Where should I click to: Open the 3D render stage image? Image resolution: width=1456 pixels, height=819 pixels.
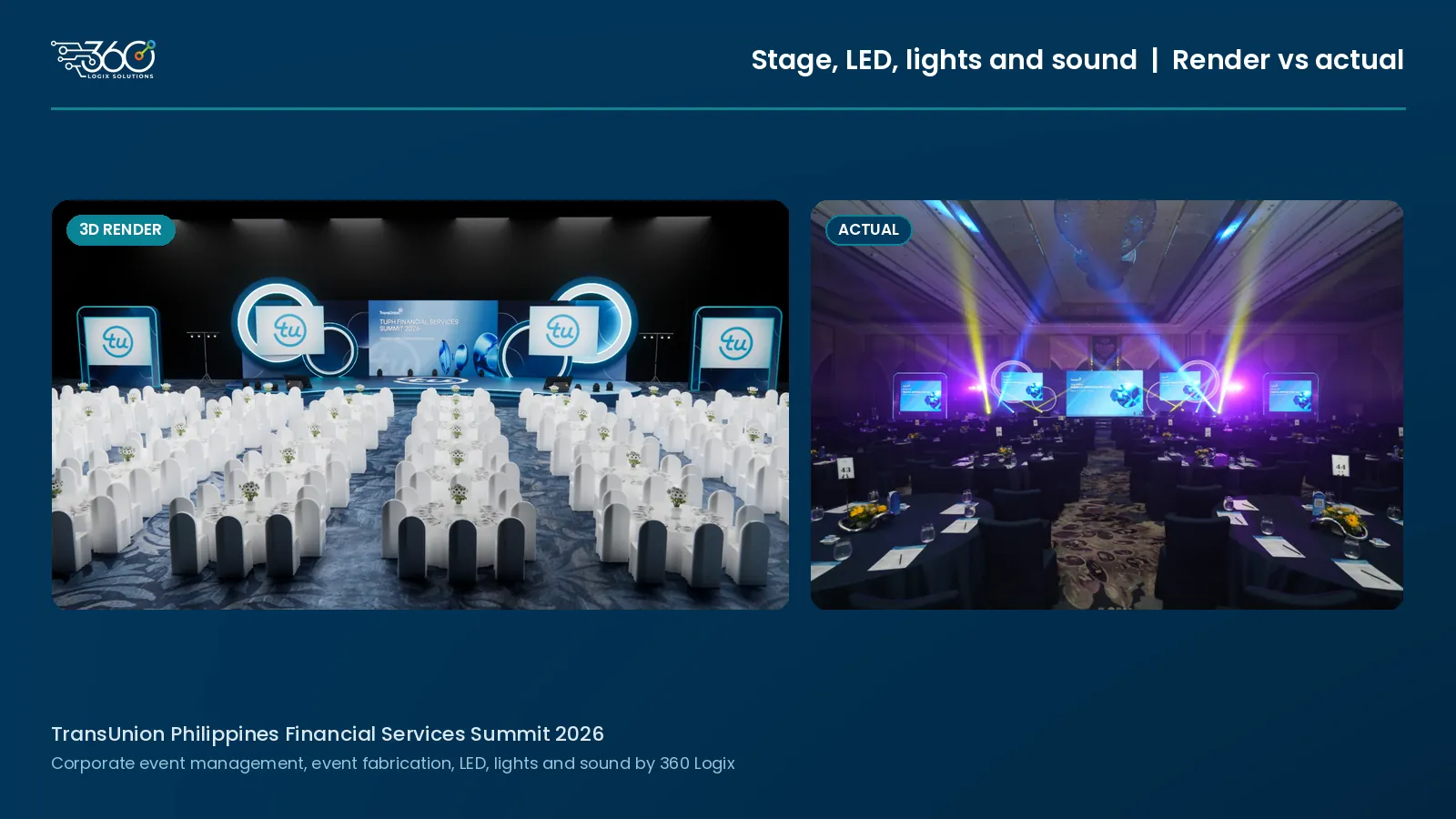tap(420, 405)
